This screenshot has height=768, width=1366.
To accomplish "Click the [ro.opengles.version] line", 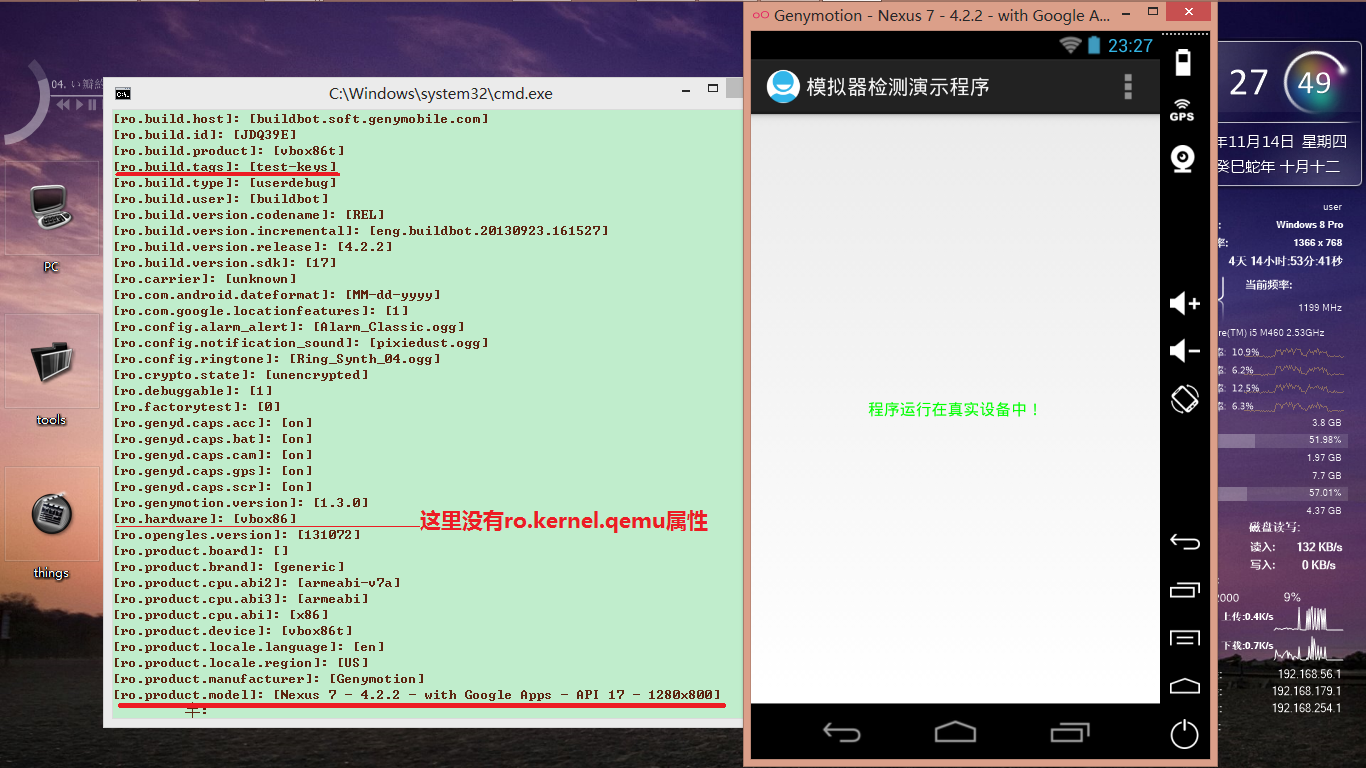I will 237,535.
